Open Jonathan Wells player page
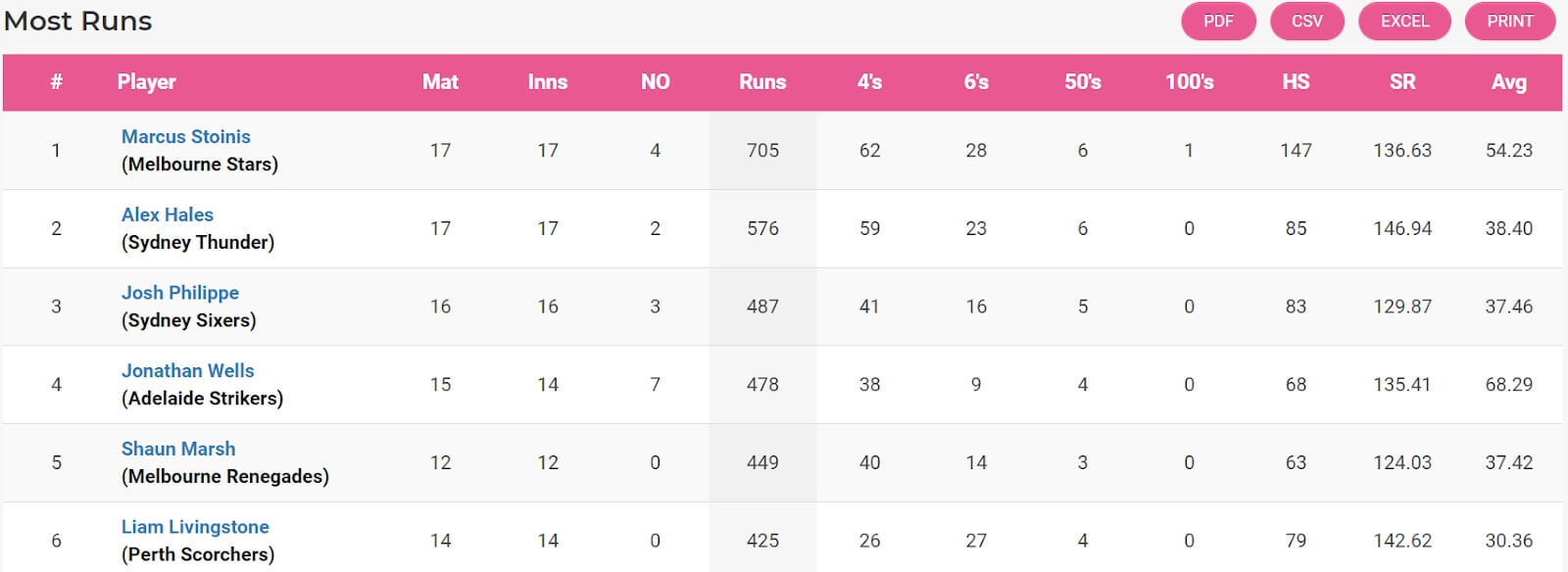1568x572 pixels. (187, 371)
